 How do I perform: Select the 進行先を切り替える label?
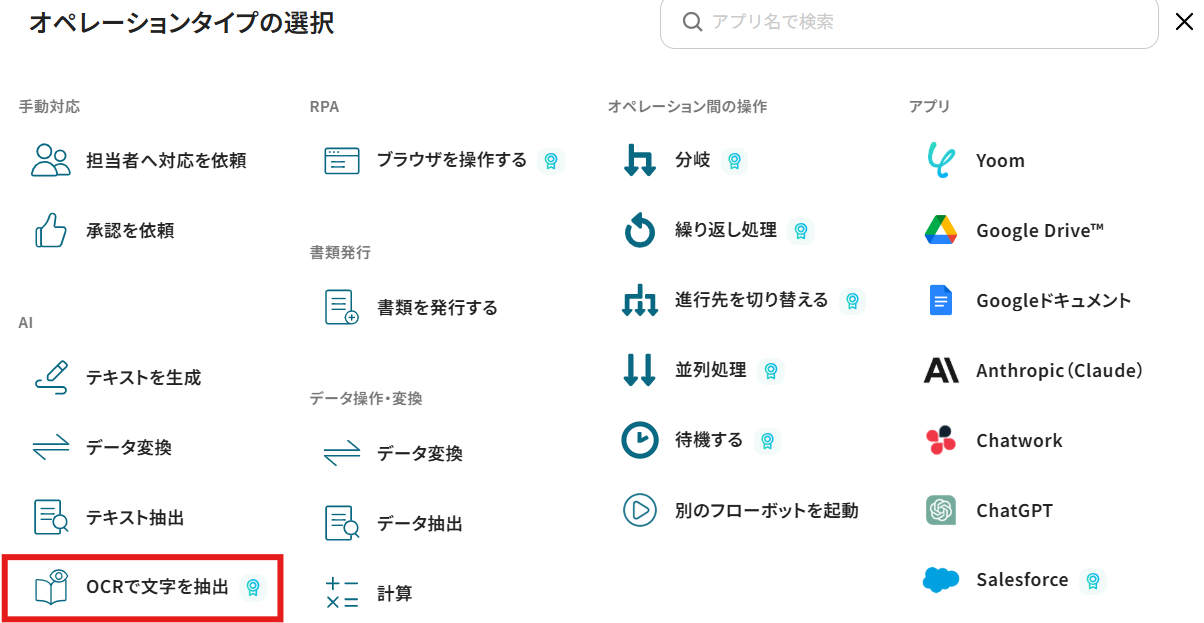752,300
